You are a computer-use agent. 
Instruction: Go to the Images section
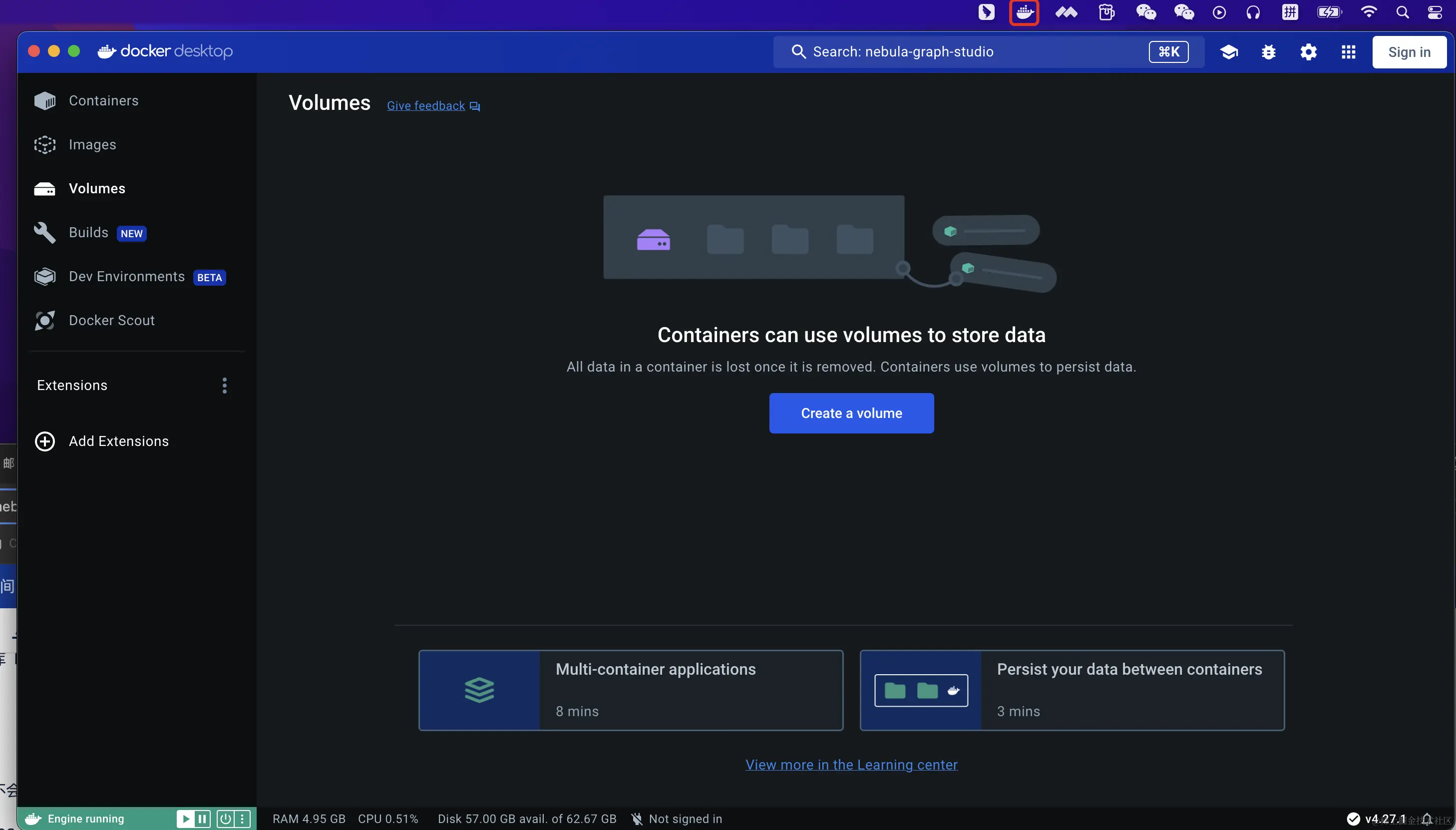(92, 145)
